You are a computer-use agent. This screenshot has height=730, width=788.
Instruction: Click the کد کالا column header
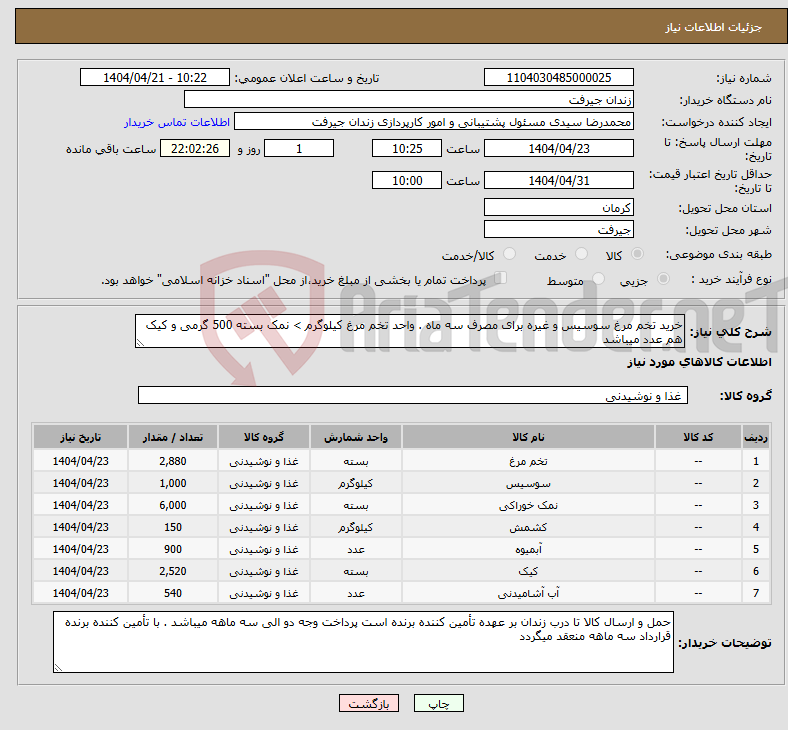coord(698,437)
